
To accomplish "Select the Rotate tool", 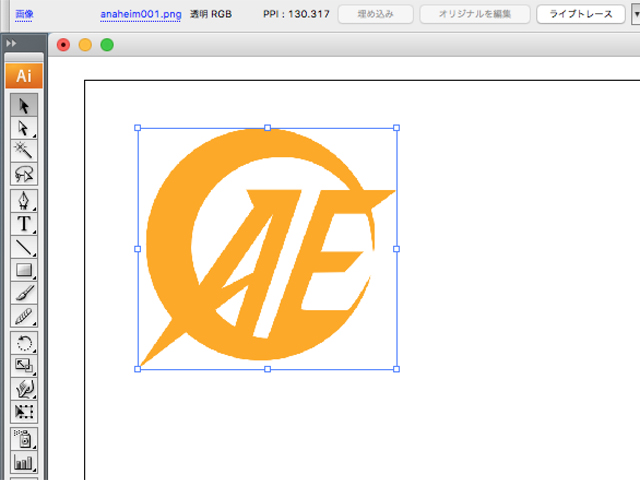I will pos(24,342).
